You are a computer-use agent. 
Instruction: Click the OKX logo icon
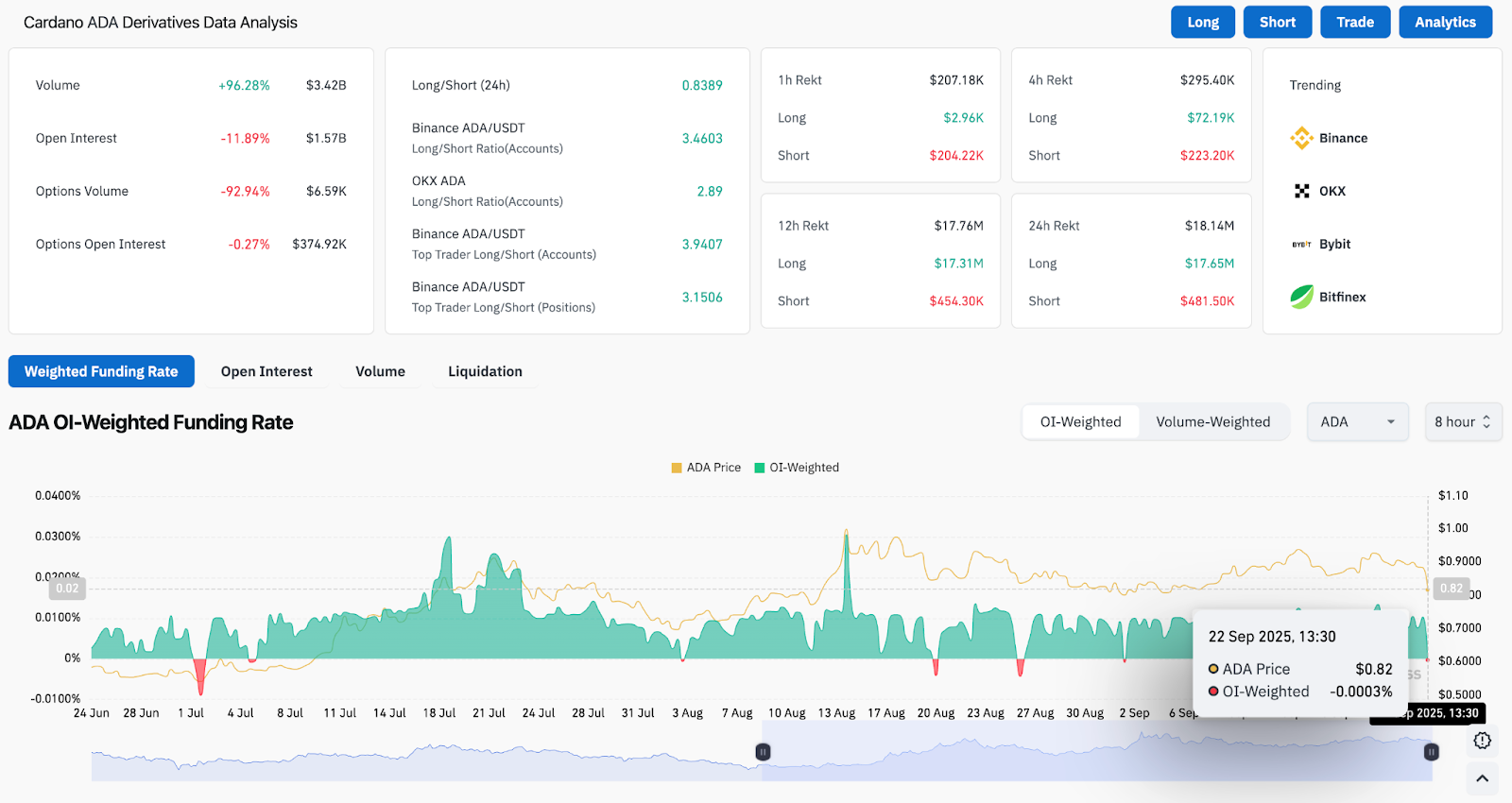(1301, 191)
